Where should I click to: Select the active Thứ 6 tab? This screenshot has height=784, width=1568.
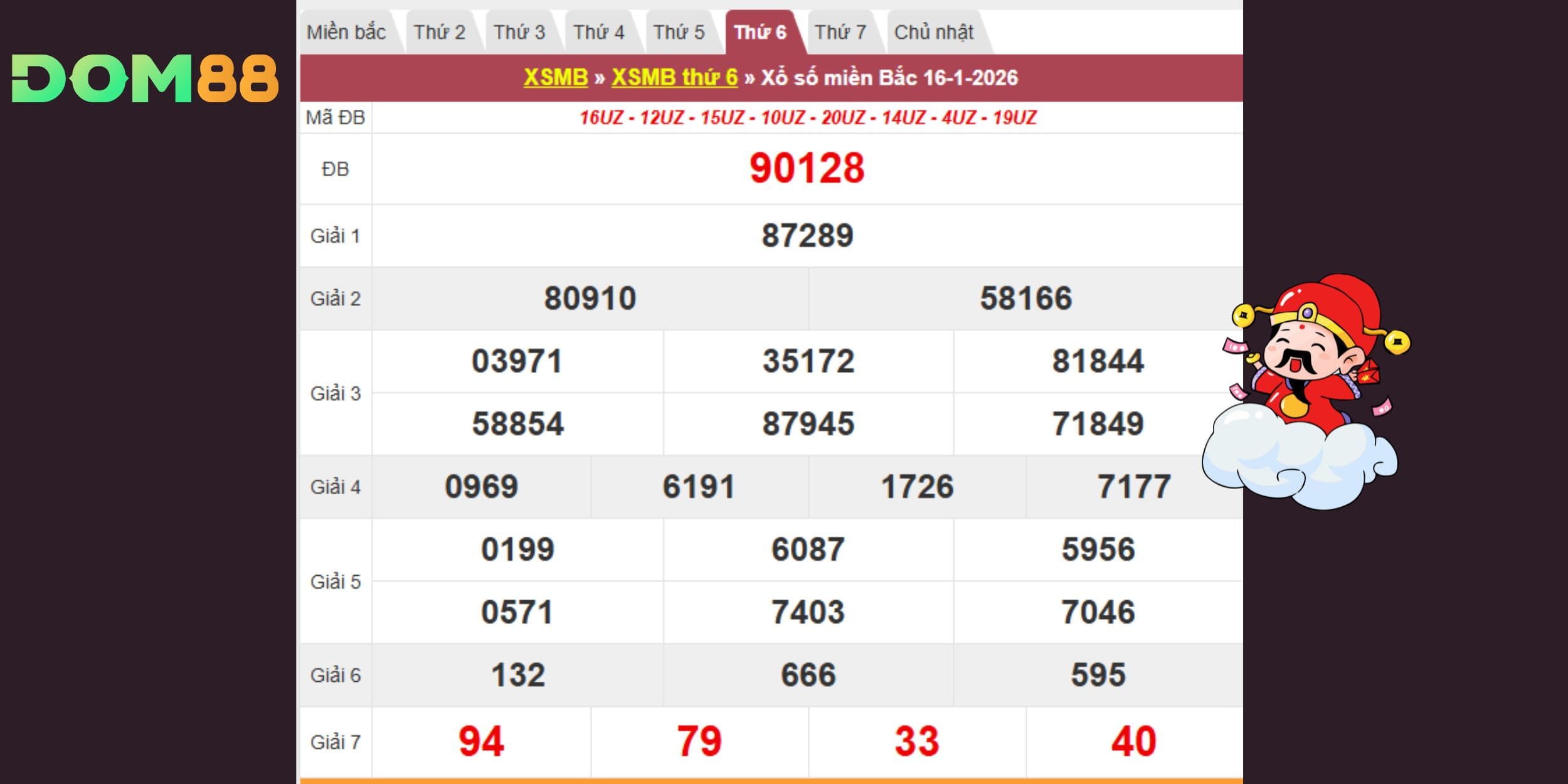click(760, 32)
